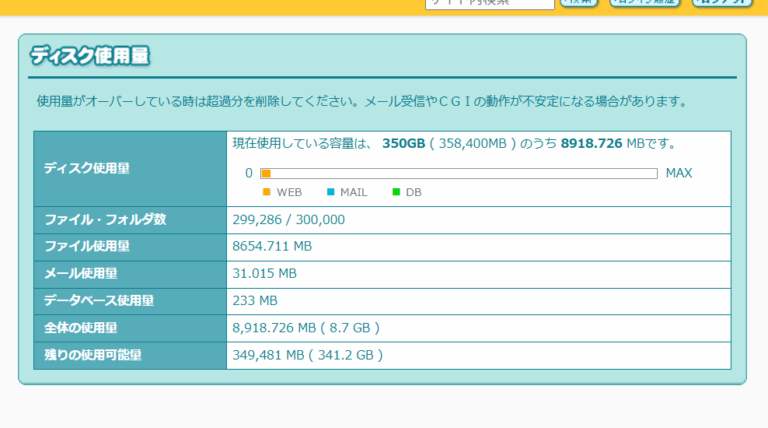768x428 pixels.
Task: Click the 8654.711 MB file usage value
Action: [272, 246]
